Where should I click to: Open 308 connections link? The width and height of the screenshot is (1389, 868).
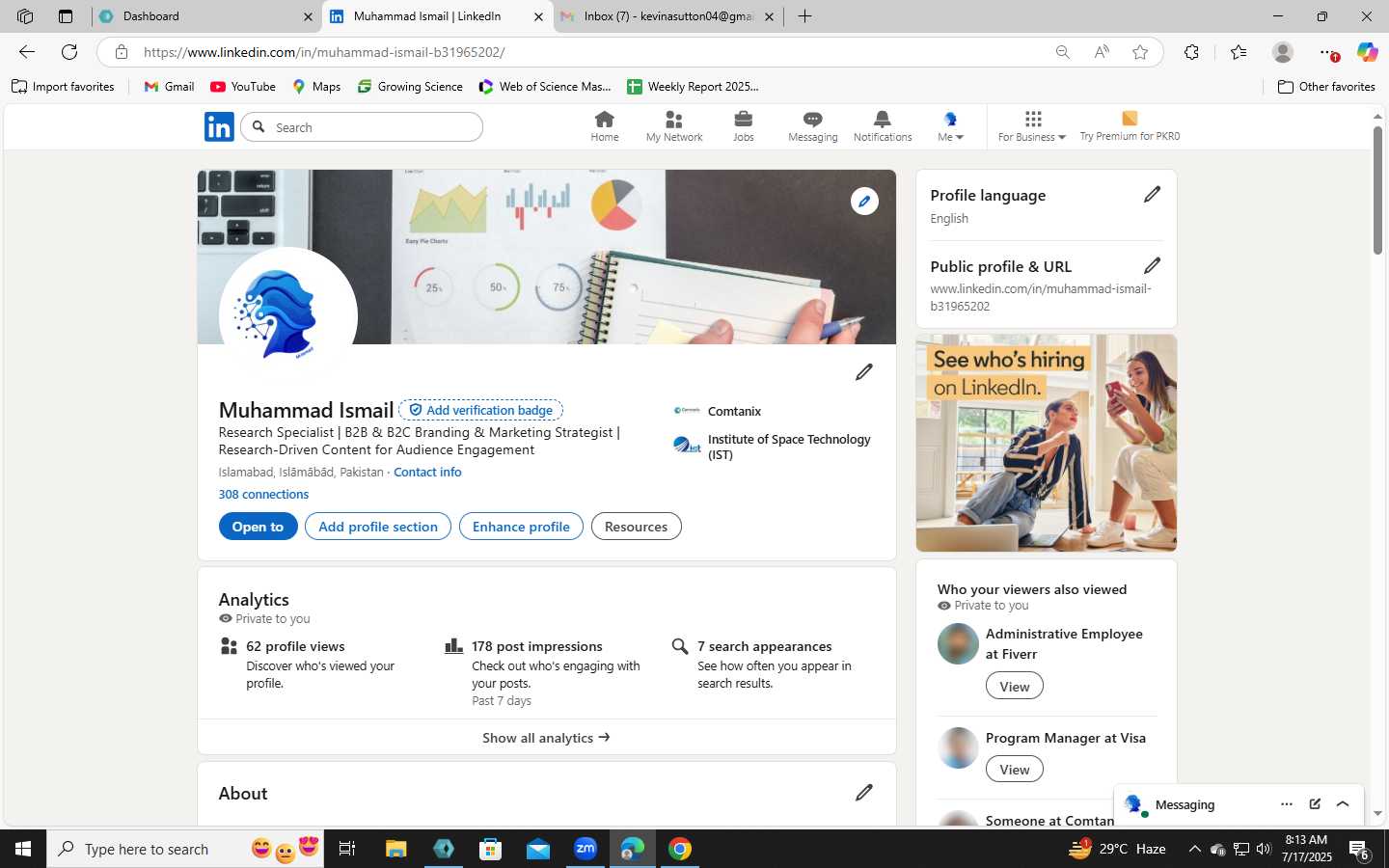point(263,494)
